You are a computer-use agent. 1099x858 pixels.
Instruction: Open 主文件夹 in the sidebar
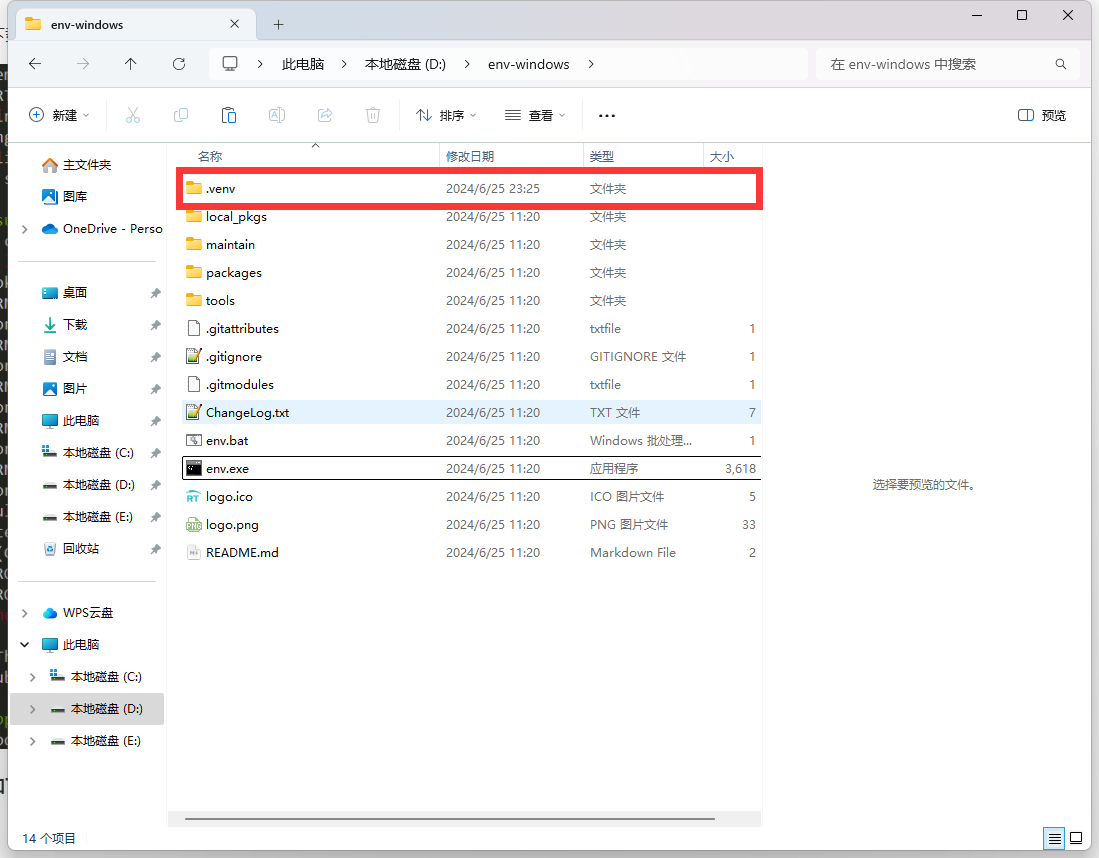coord(87,165)
